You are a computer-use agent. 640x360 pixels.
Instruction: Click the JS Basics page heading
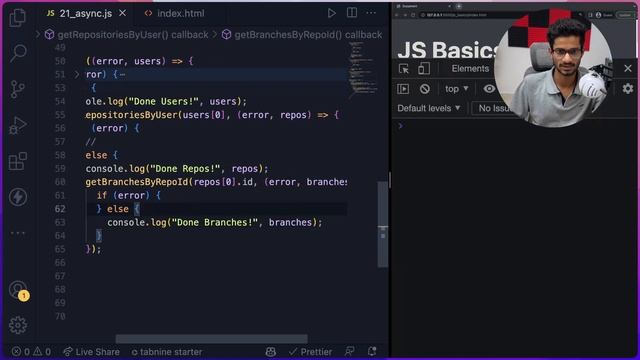(448, 50)
